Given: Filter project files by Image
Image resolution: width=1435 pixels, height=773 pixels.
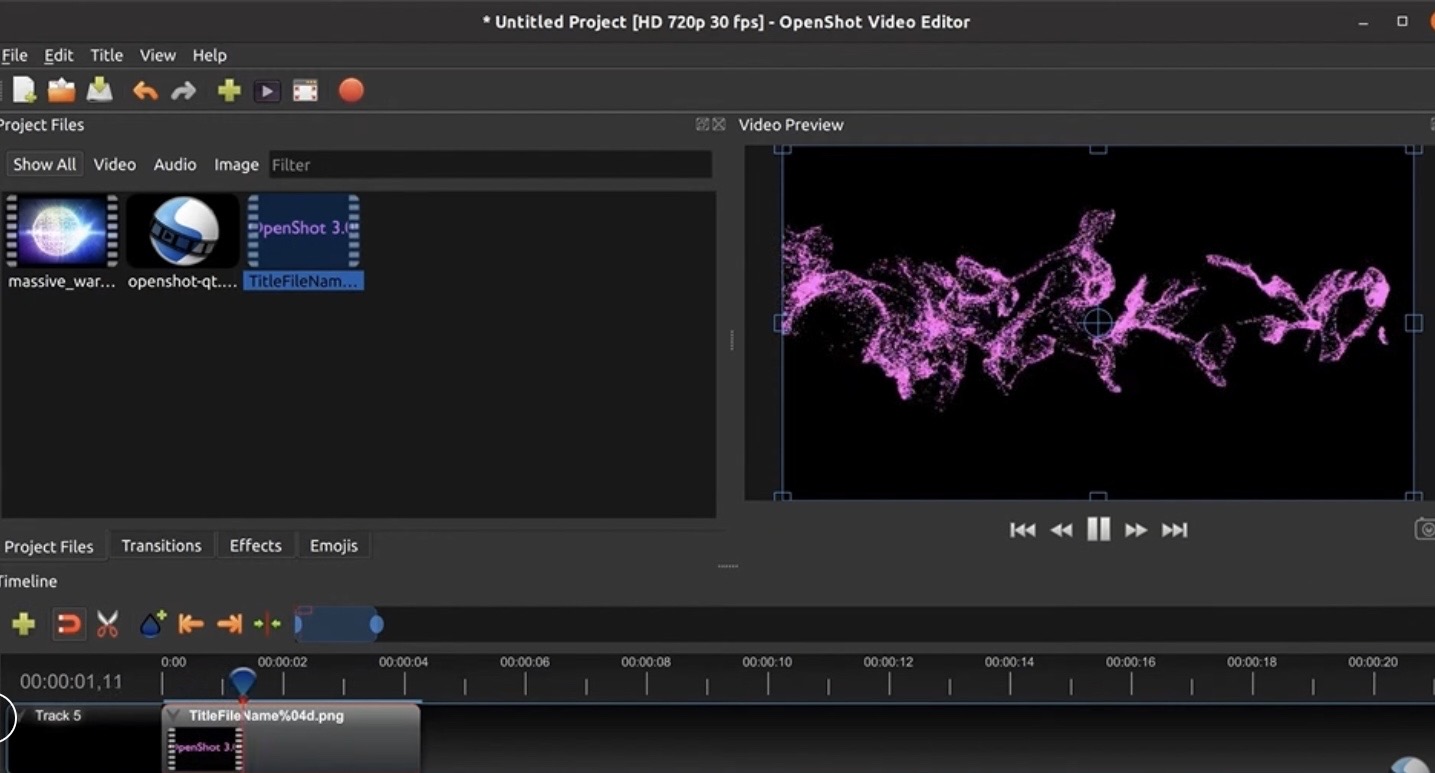Looking at the screenshot, I should 236,164.
